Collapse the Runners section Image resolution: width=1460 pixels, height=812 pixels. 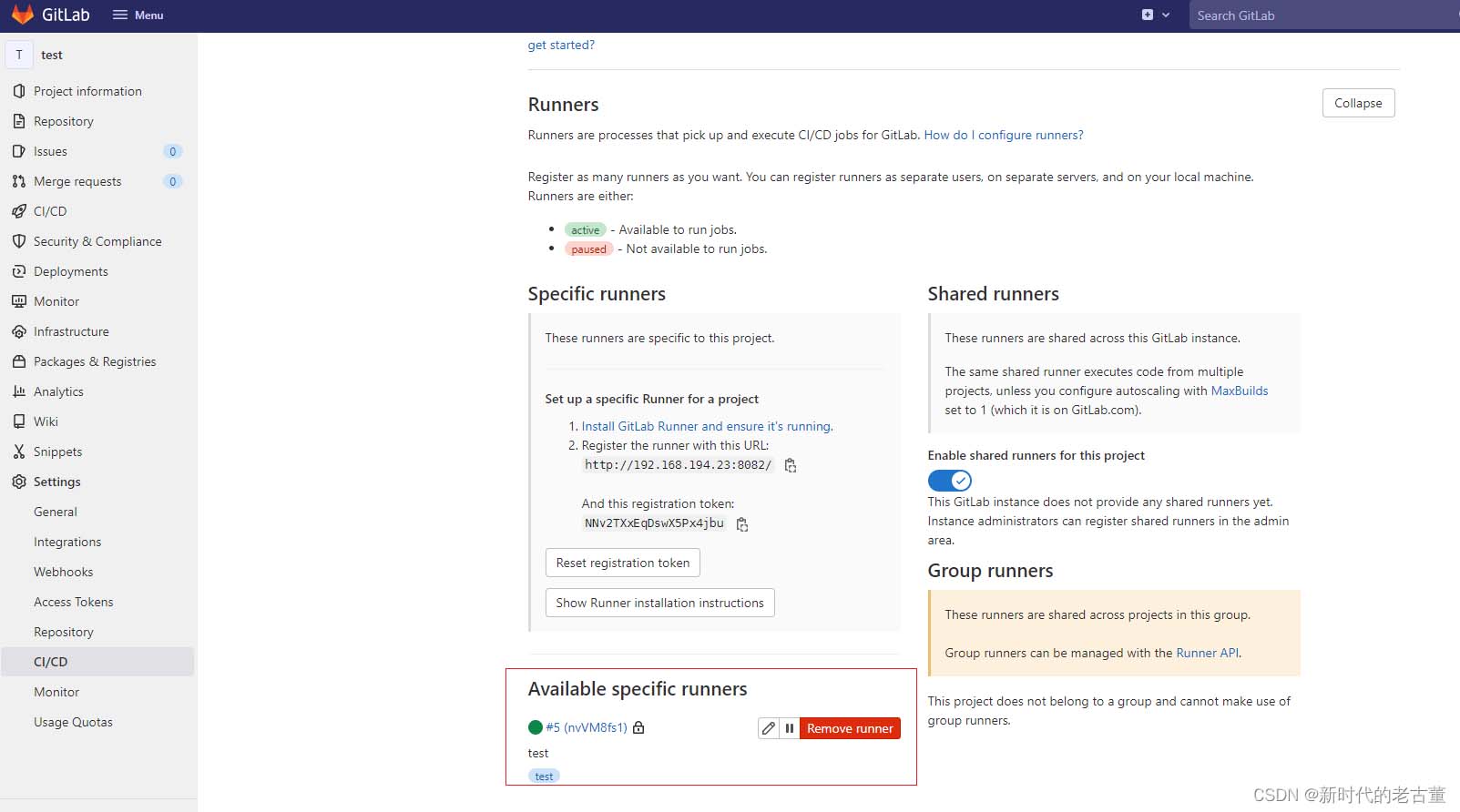coord(1358,103)
